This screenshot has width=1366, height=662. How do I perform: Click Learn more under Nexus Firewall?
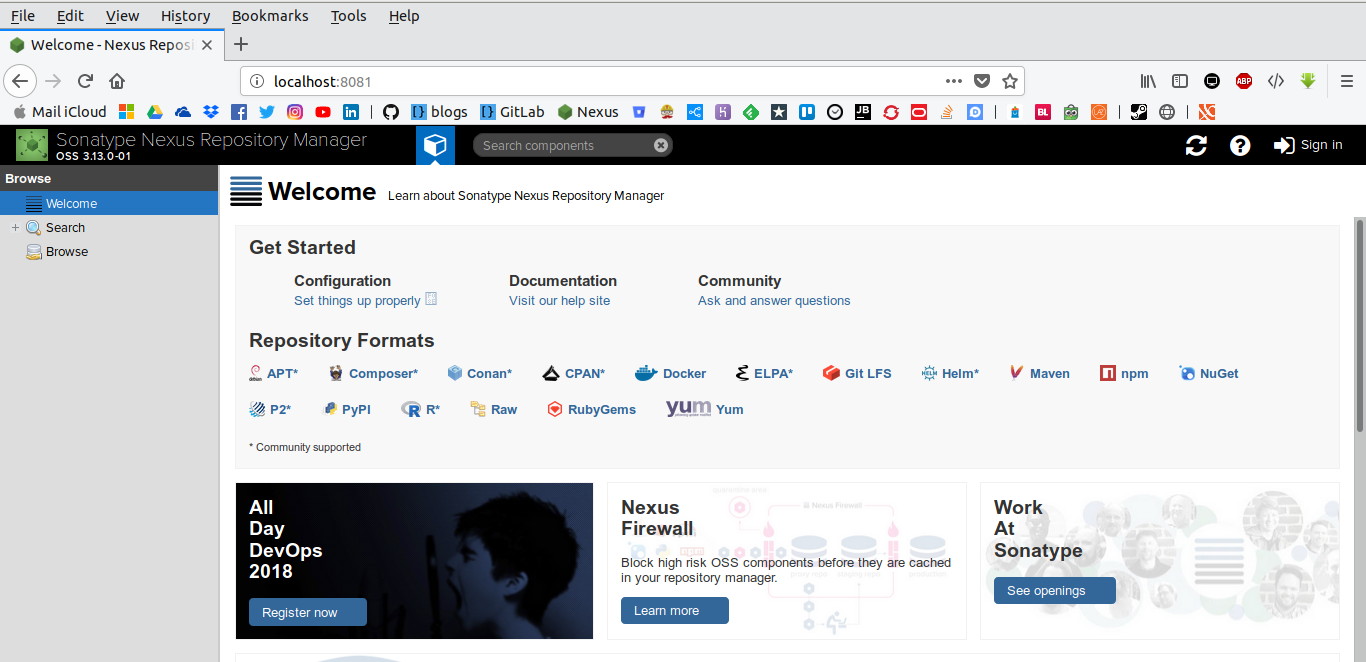[675, 611]
